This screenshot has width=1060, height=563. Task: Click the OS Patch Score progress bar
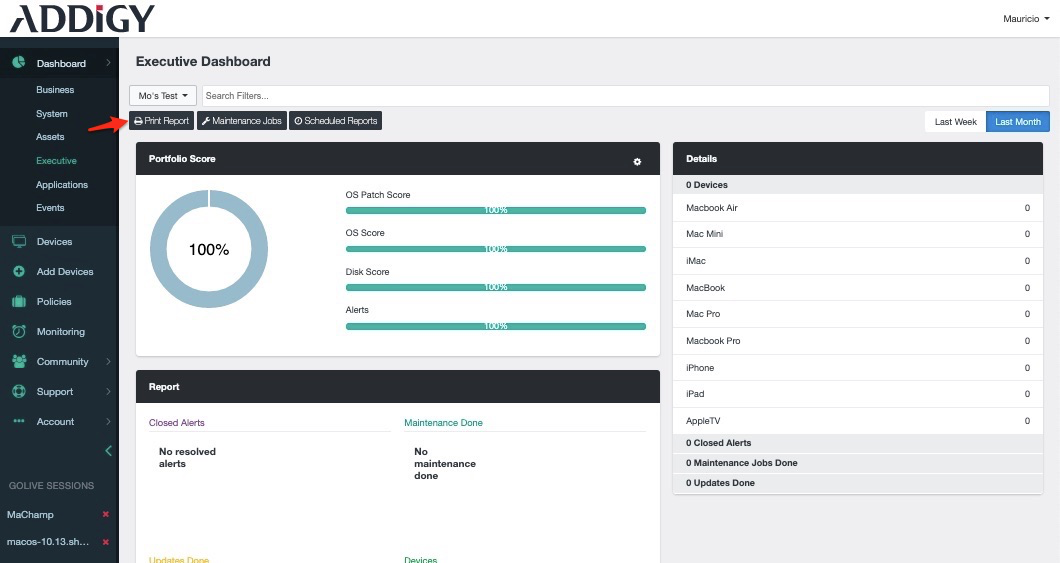[496, 210]
